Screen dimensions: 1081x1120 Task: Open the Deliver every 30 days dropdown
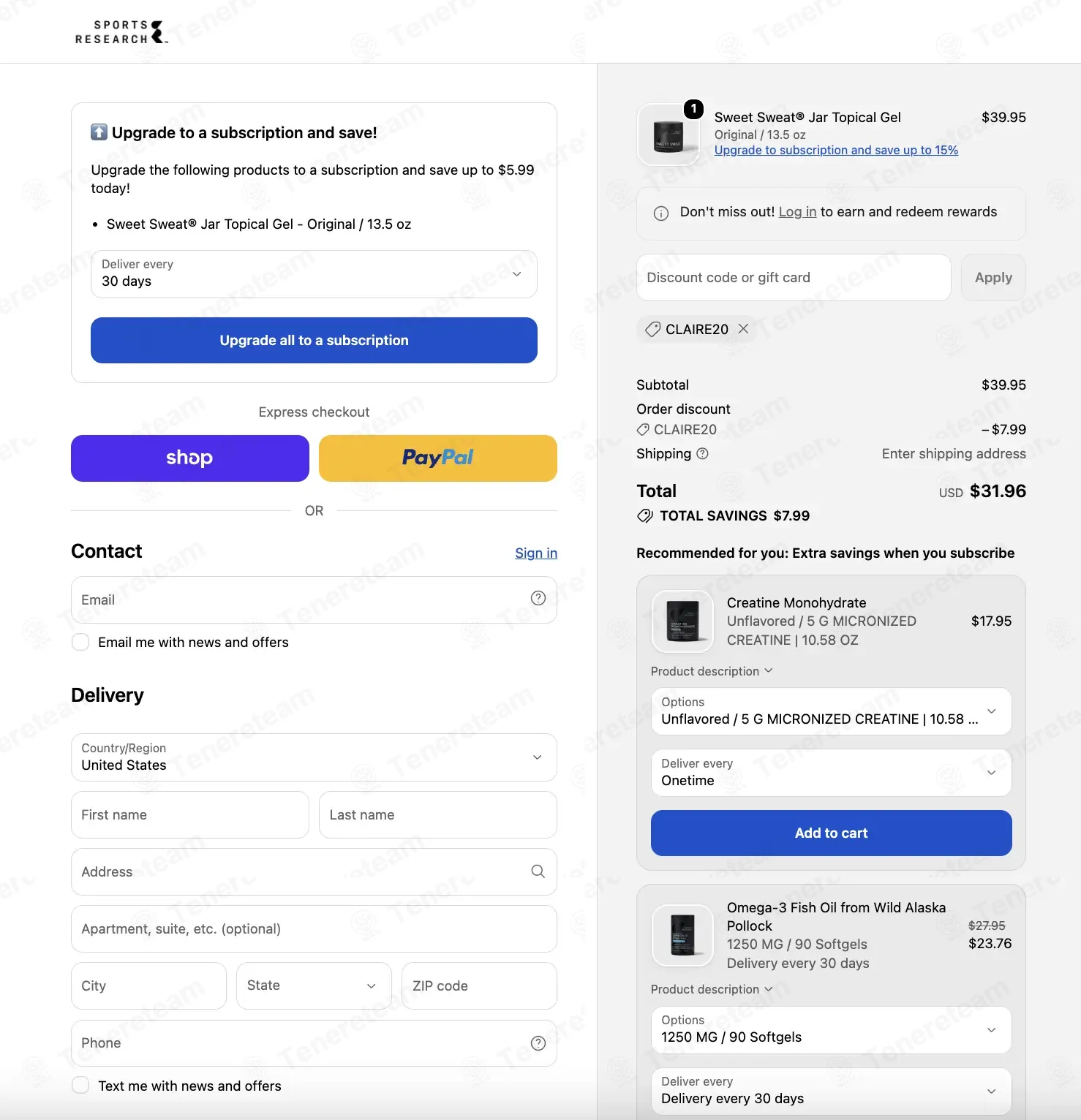[314, 274]
